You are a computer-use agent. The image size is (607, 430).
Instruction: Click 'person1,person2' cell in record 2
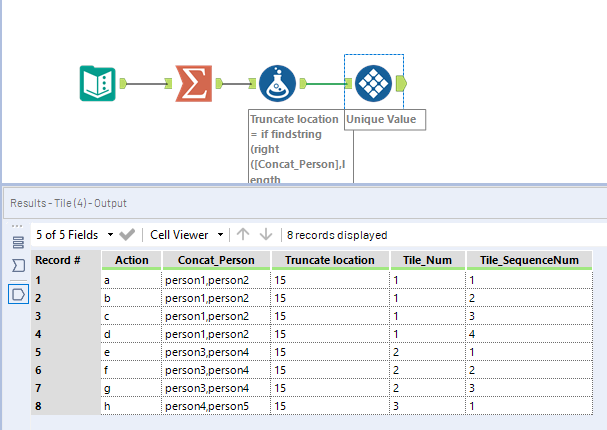pos(216,298)
